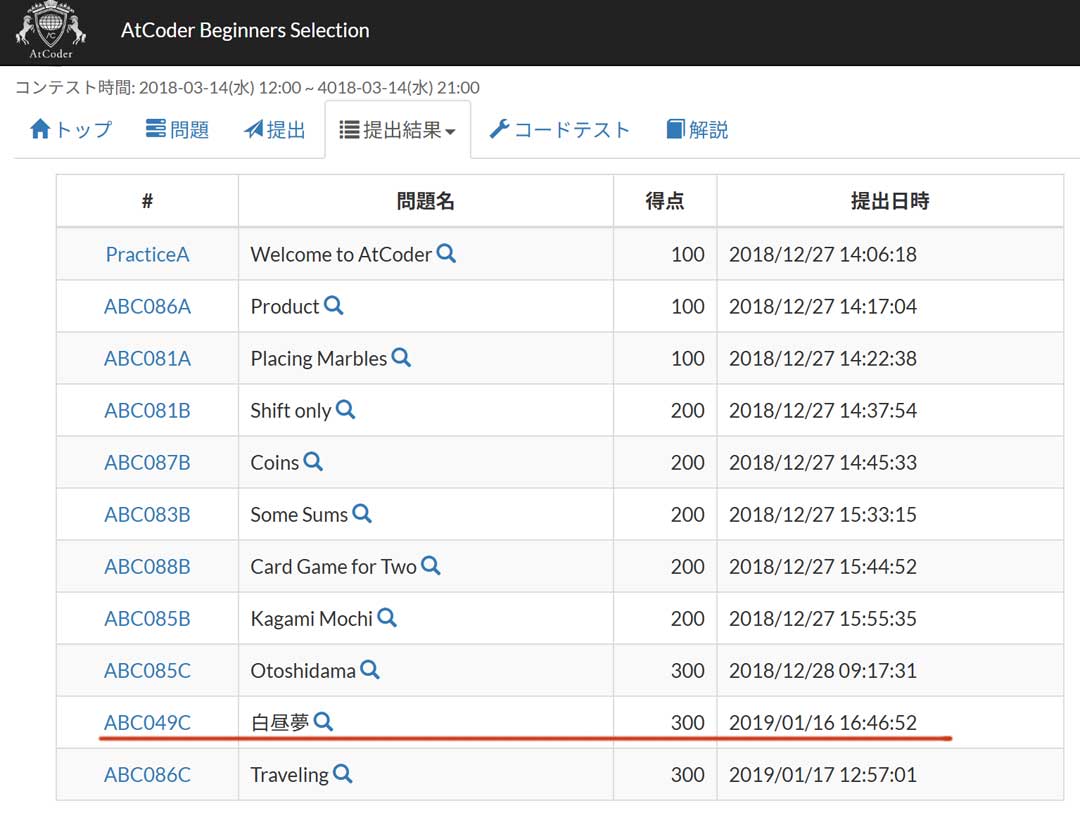Expand the 提出結果 dropdown tab
The width and height of the screenshot is (1080, 815).
point(397,130)
